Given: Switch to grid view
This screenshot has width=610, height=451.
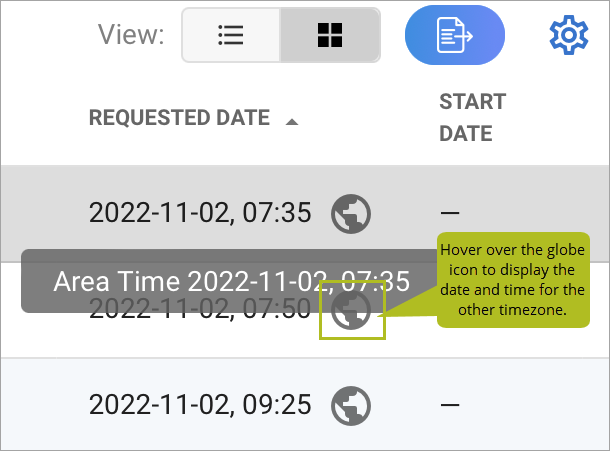Looking at the screenshot, I should pyautogui.click(x=330, y=35).
